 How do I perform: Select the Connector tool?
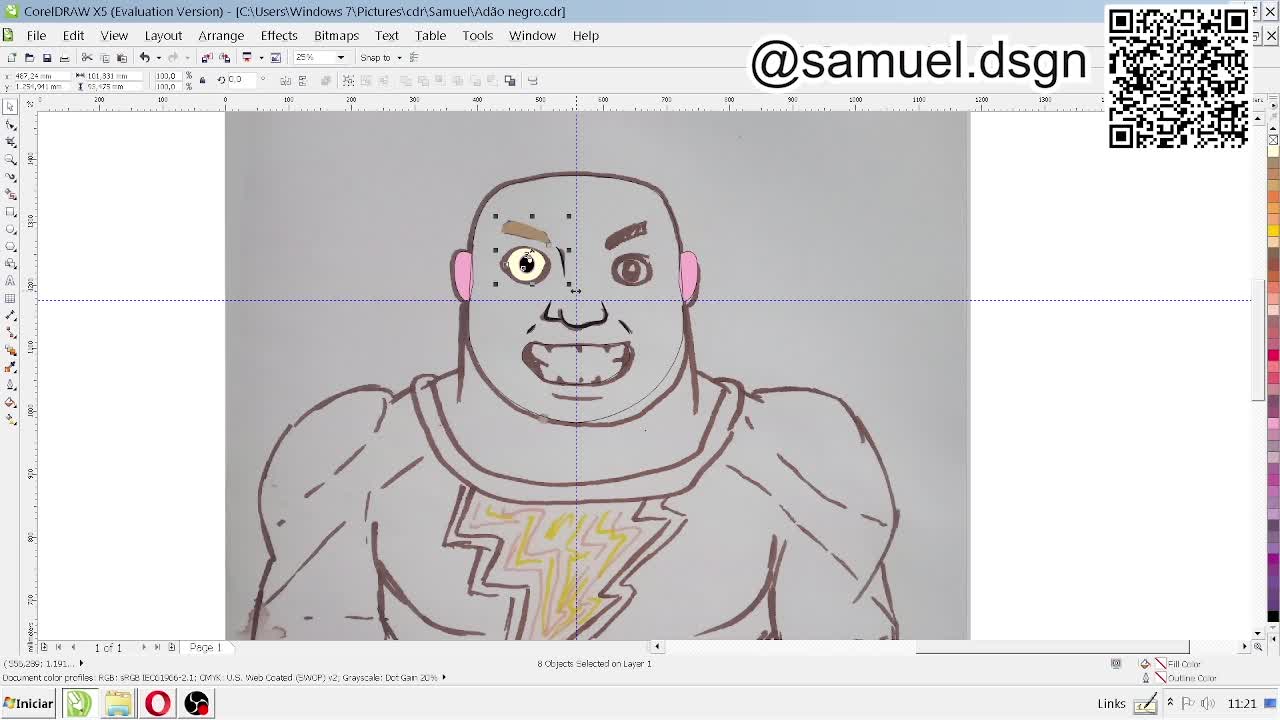point(11,333)
